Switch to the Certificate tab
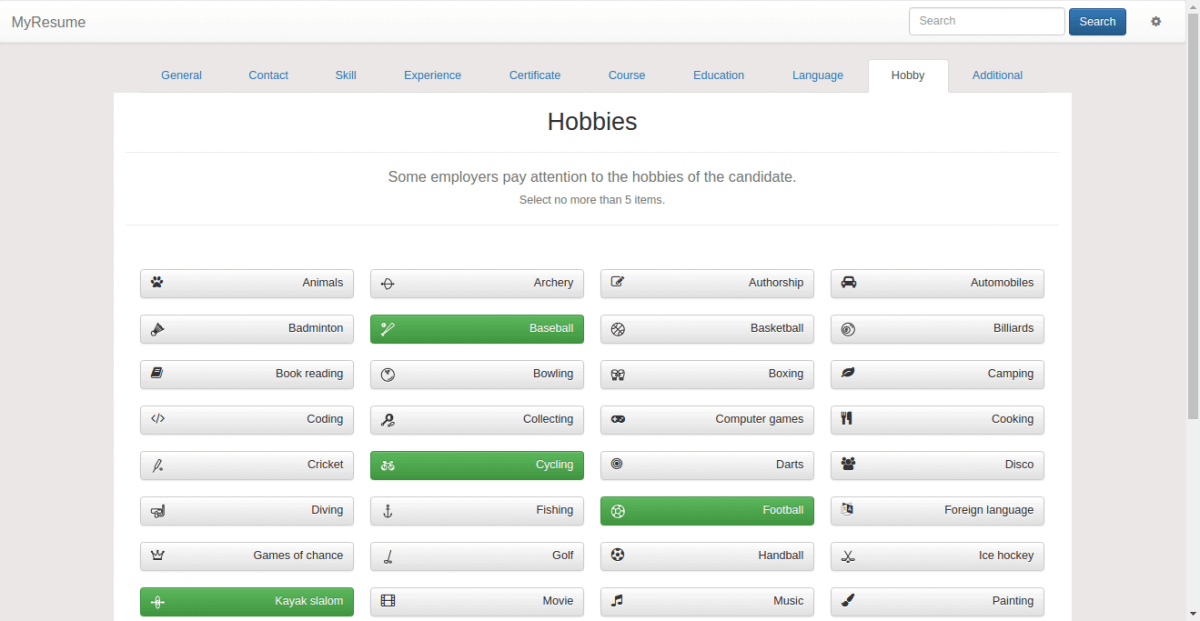The width and height of the screenshot is (1200, 621). [x=535, y=76]
